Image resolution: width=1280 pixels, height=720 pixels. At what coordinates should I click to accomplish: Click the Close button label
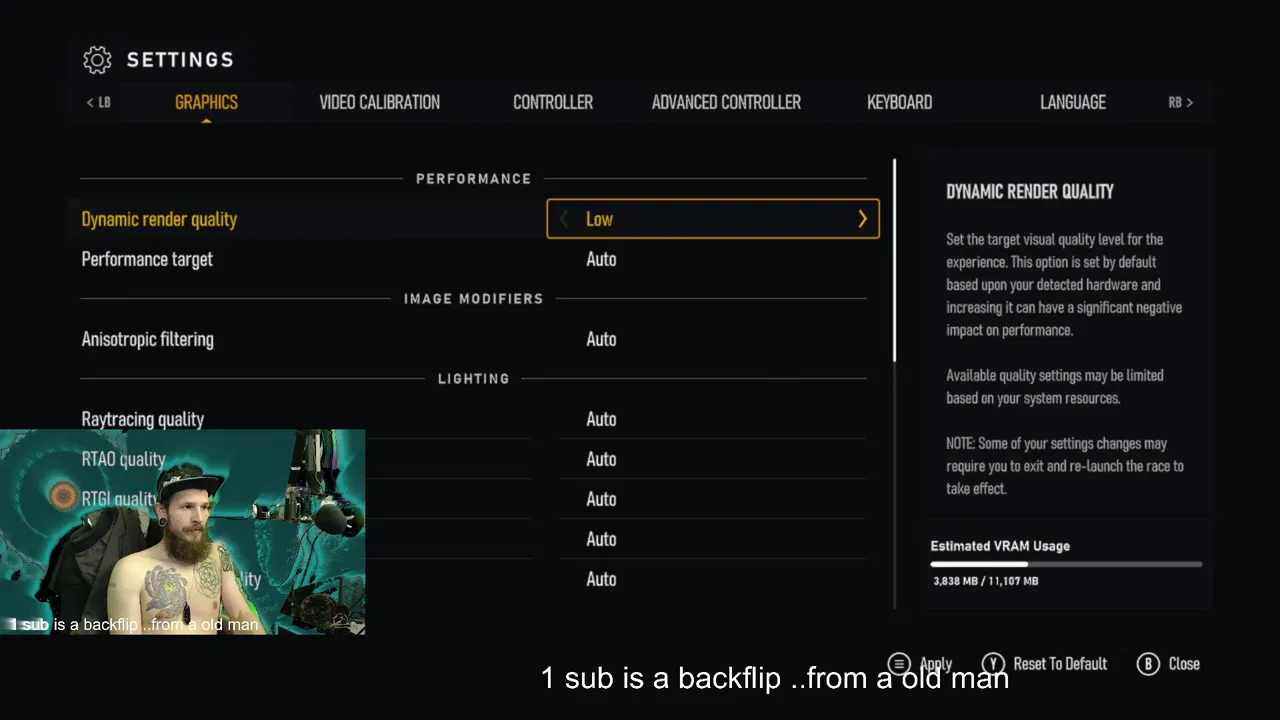pyautogui.click(x=1184, y=664)
